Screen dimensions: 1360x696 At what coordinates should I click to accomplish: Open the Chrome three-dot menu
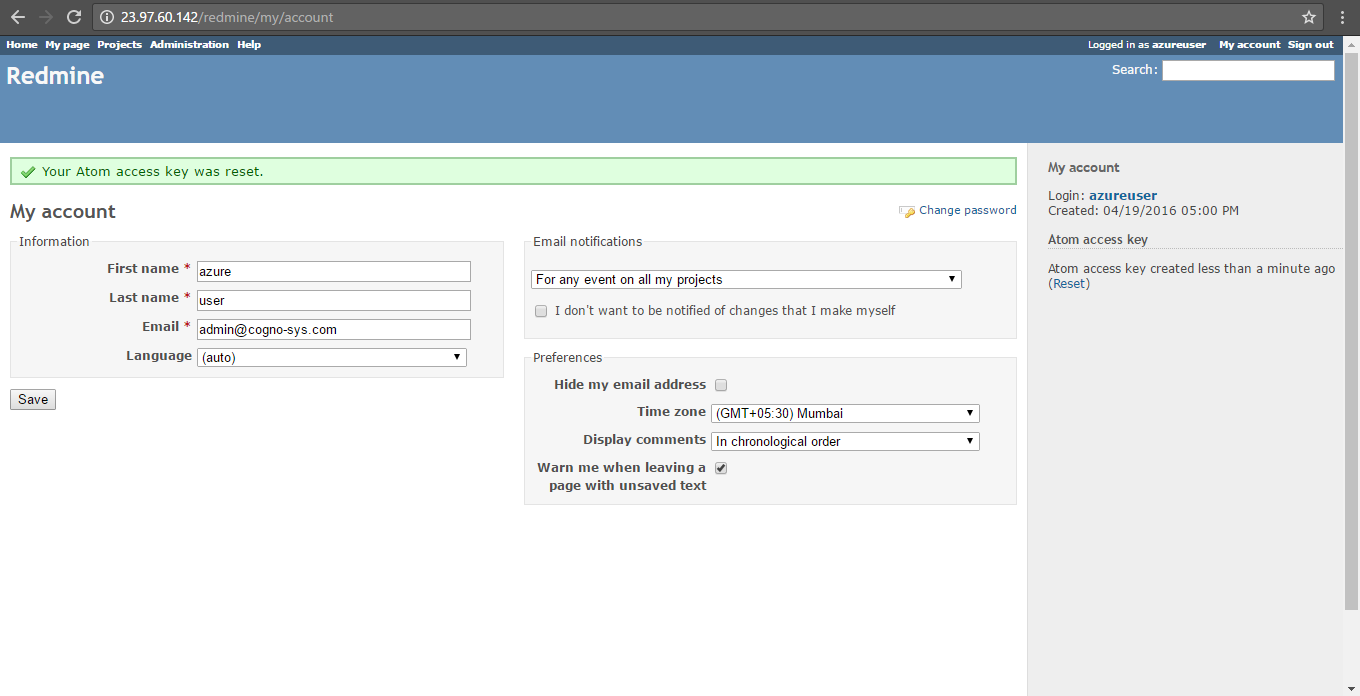(1341, 17)
